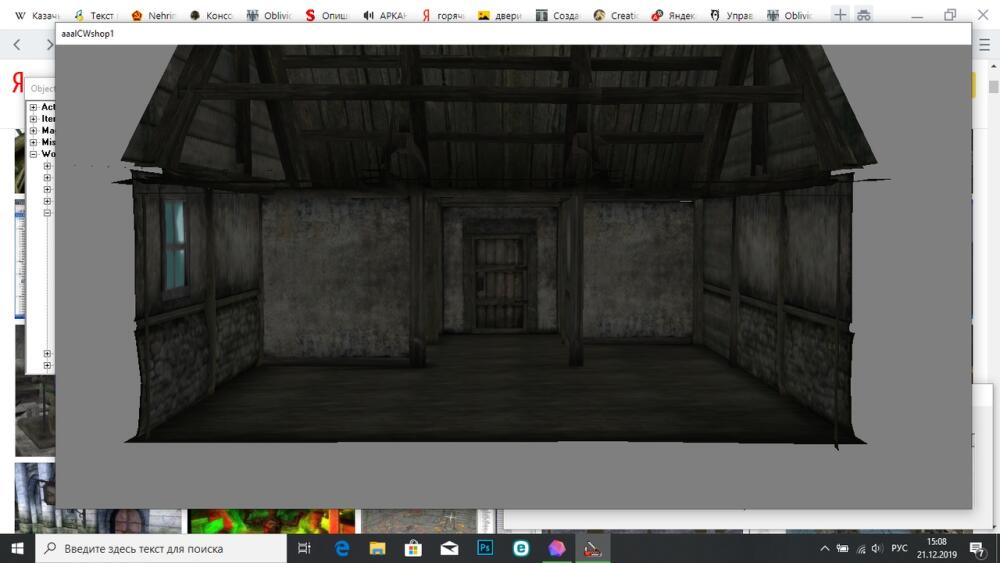The width and height of the screenshot is (1000, 563).
Task: Open the горяч Yandex browser tab
Action: pos(443,15)
